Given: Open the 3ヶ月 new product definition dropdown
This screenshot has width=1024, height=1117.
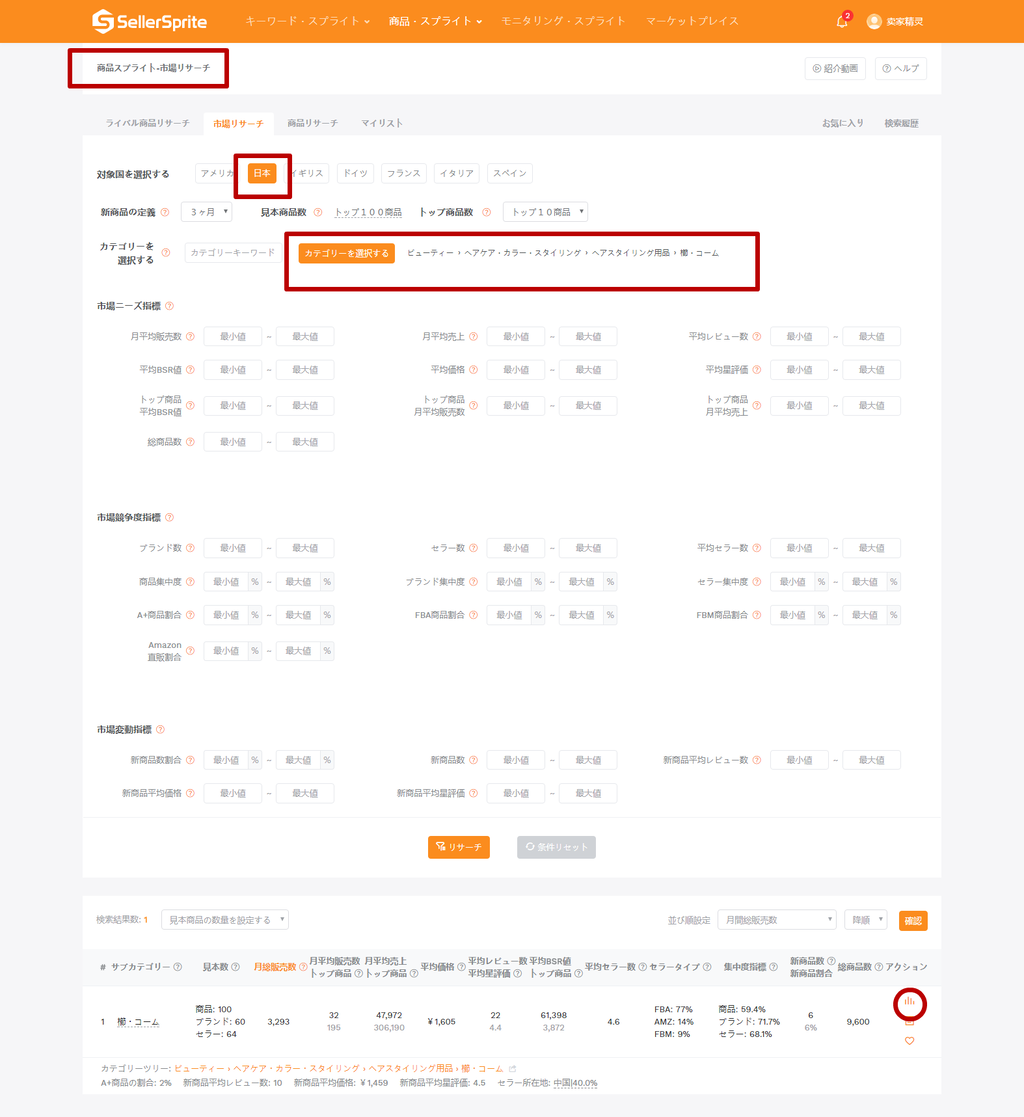Looking at the screenshot, I should click(x=207, y=212).
